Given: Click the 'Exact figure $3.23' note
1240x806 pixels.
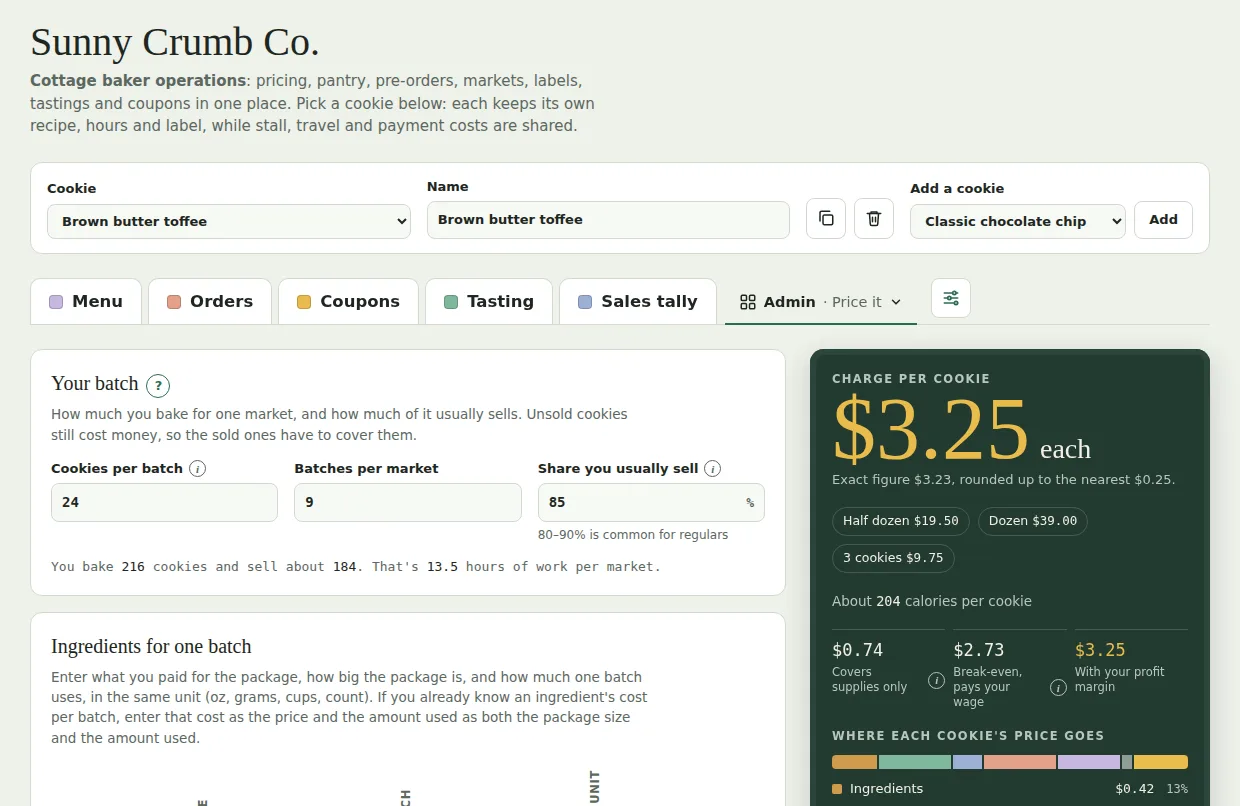Looking at the screenshot, I should coord(1003,480).
